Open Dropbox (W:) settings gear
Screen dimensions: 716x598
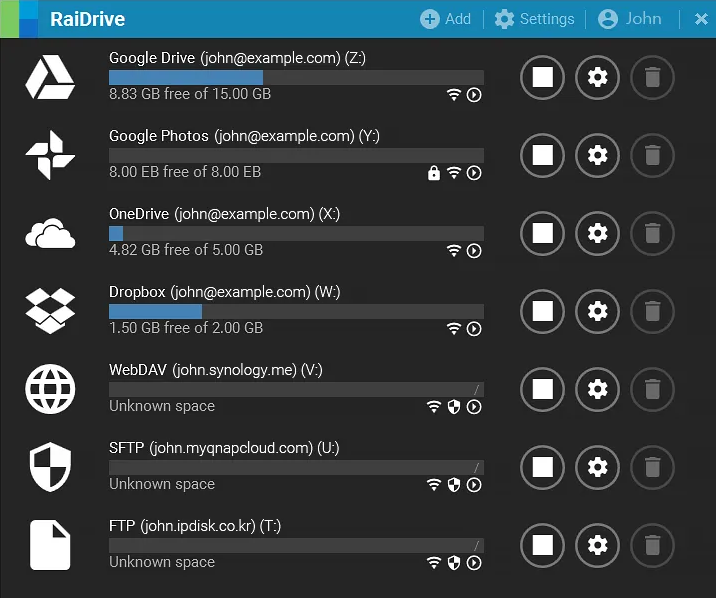(597, 311)
